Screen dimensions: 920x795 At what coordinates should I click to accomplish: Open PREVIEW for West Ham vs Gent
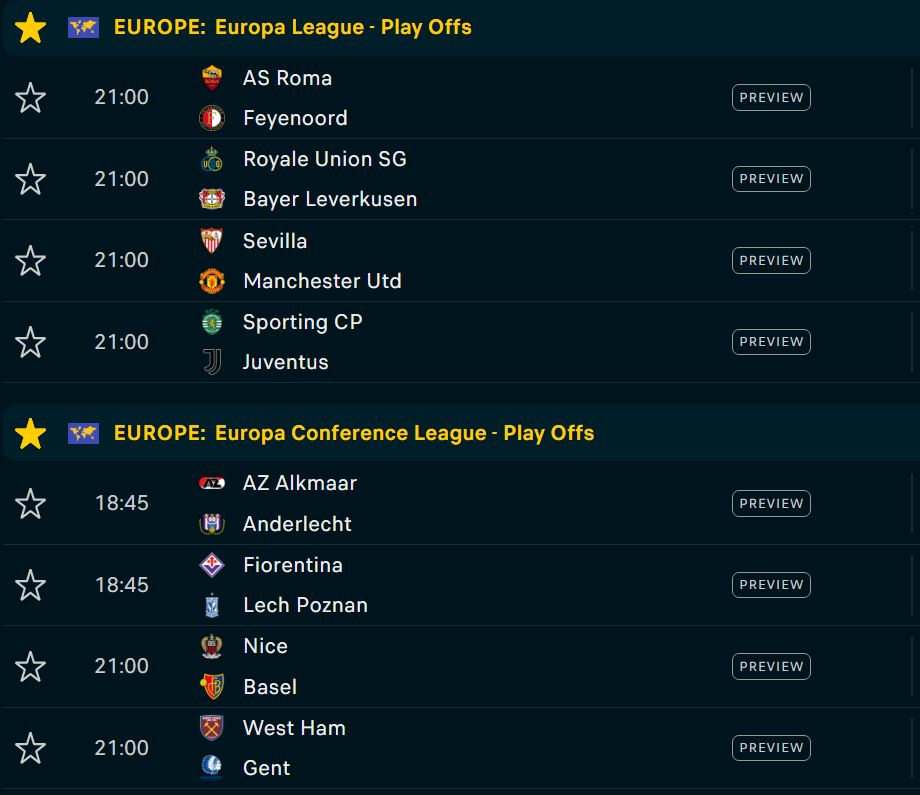click(771, 748)
